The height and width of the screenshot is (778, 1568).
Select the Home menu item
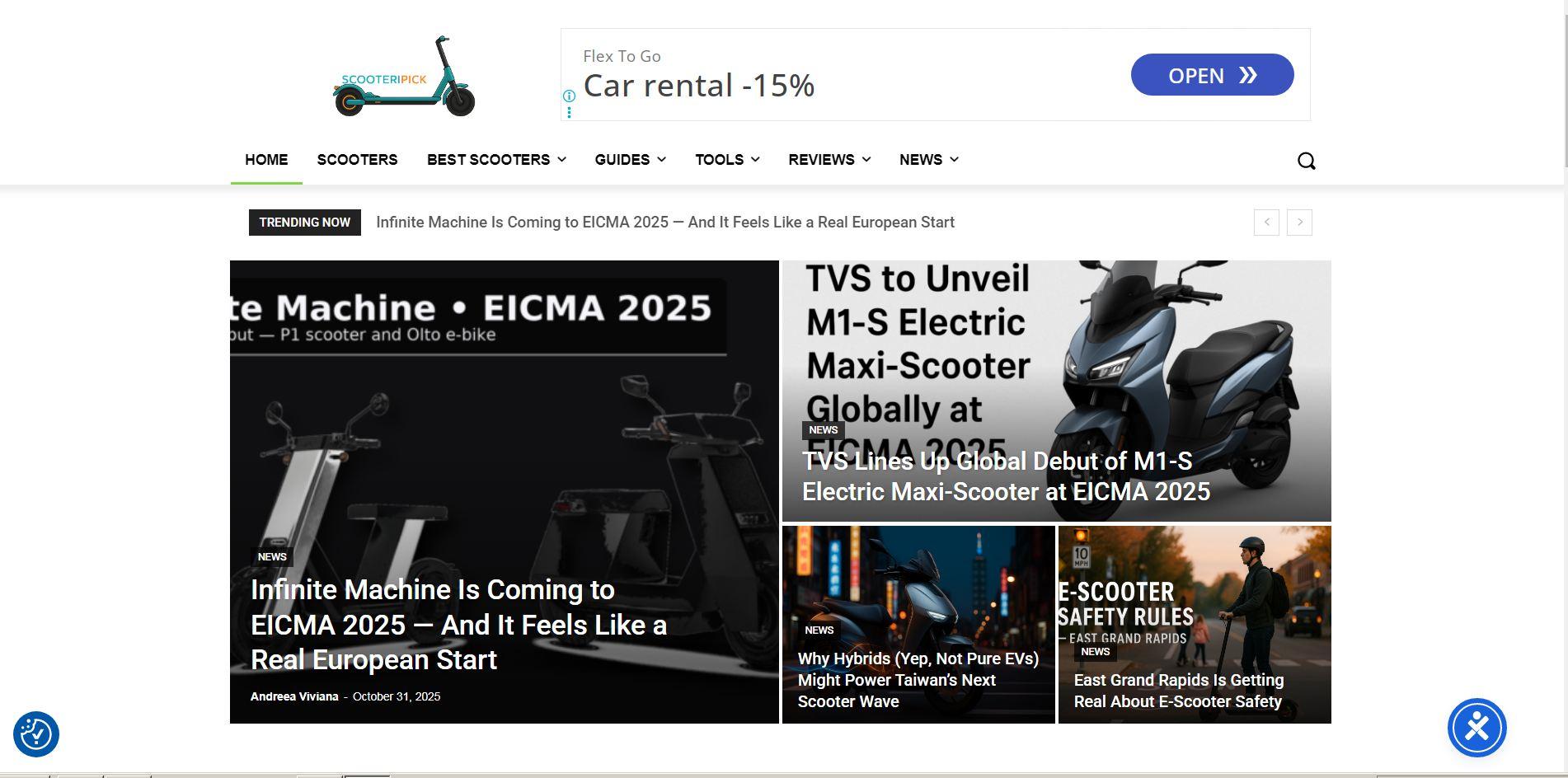coord(266,160)
